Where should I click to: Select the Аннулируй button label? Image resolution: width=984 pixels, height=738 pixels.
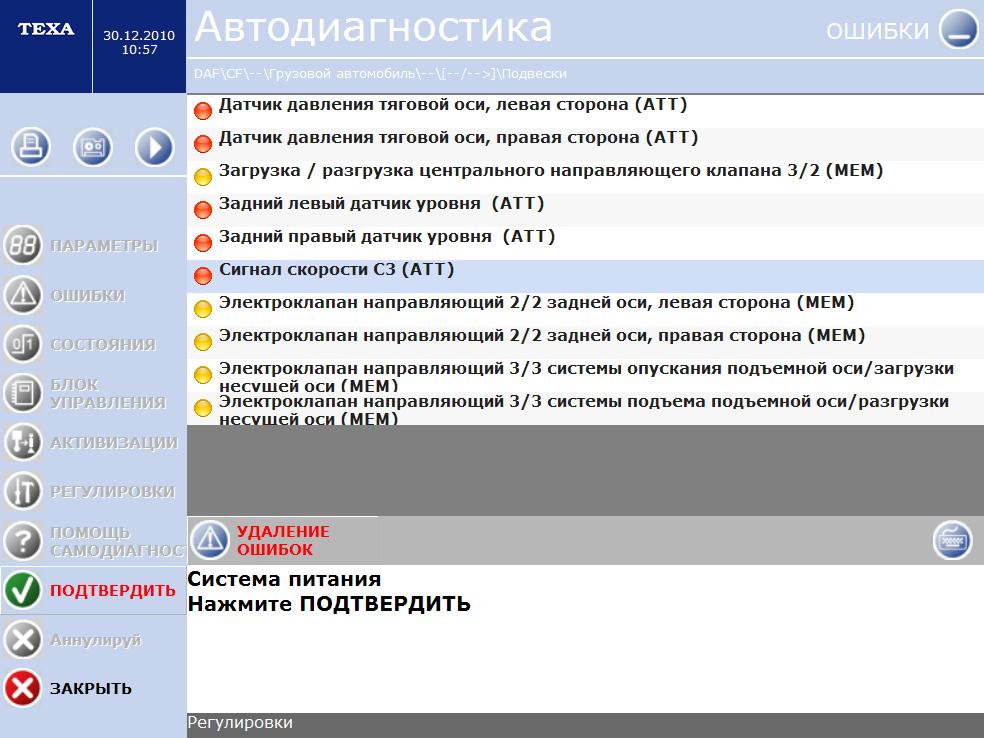coord(96,639)
